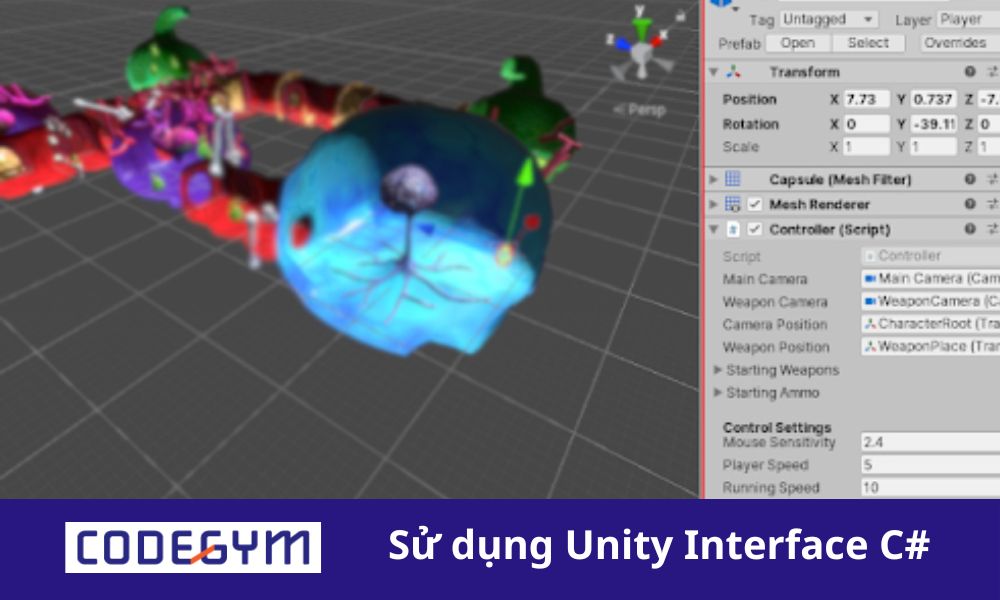Click the Transform settings icon

tap(994, 71)
